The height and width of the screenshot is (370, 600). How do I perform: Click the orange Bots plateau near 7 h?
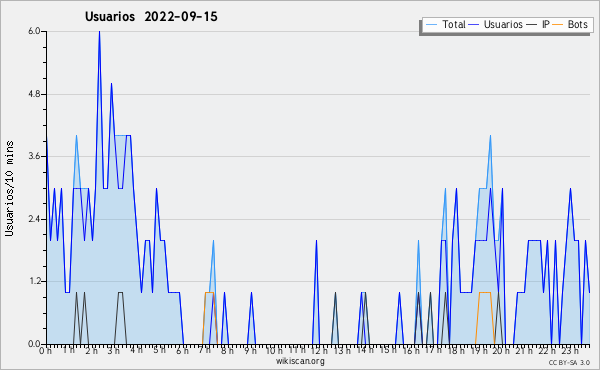pos(209,293)
